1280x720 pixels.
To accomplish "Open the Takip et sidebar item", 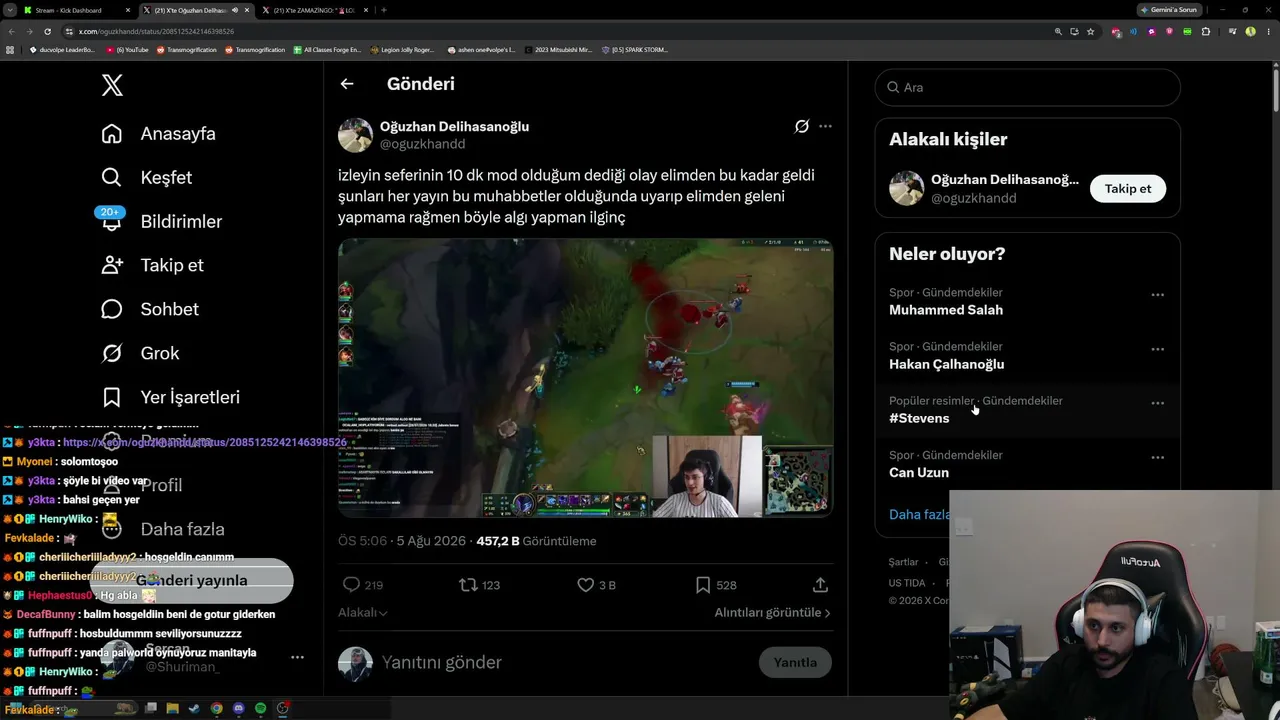I will click(x=152, y=265).
